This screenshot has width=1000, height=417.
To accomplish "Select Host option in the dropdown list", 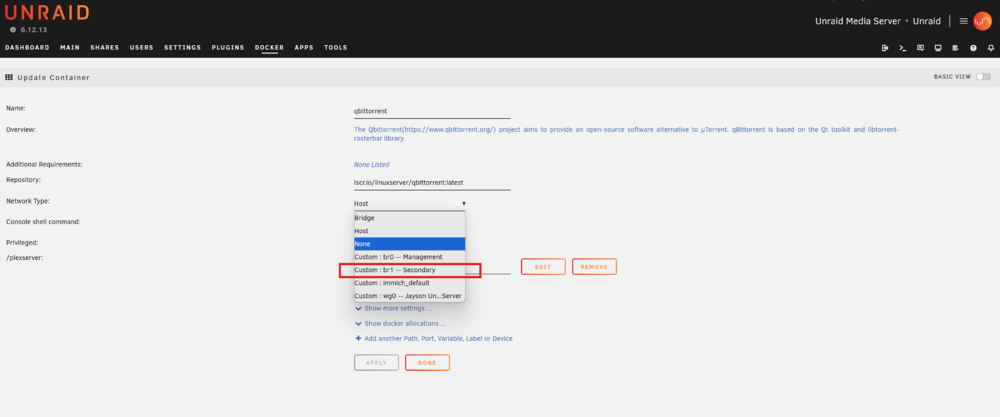I will click(x=410, y=231).
